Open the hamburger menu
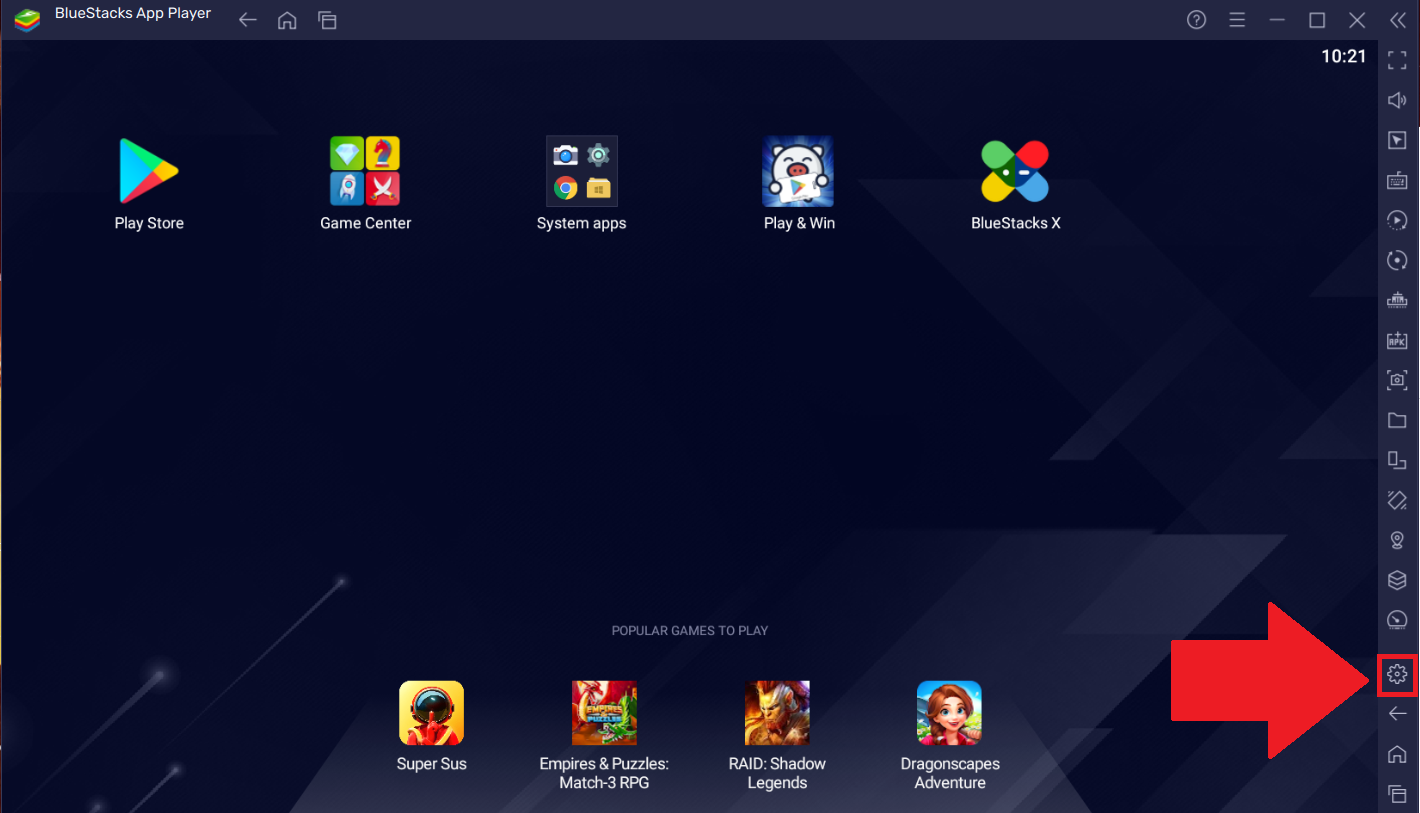The width and height of the screenshot is (1420, 813). click(1237, 20)
